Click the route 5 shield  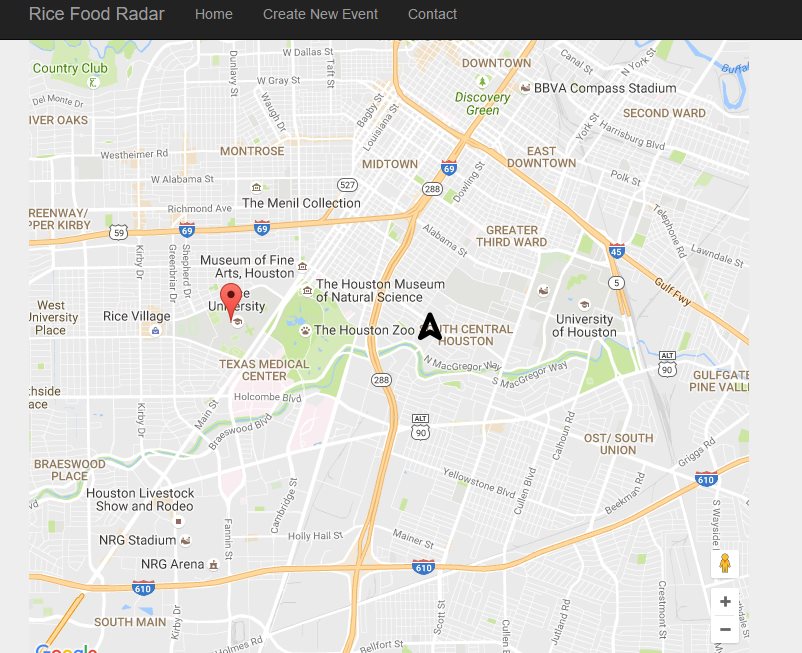[617, 283]
